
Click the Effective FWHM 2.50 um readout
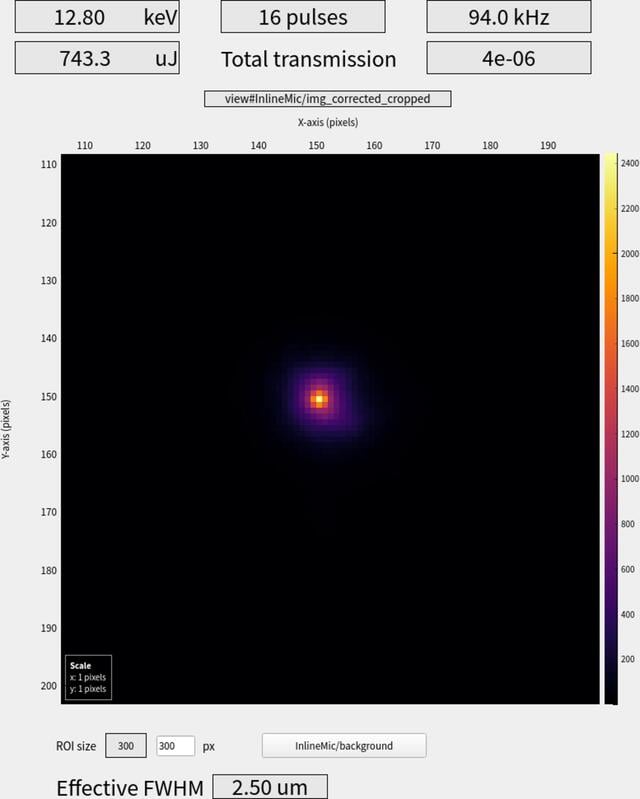[270, 787]
